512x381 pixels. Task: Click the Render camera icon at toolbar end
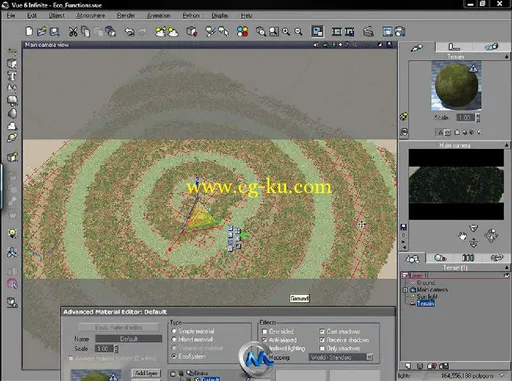[400, 32]
